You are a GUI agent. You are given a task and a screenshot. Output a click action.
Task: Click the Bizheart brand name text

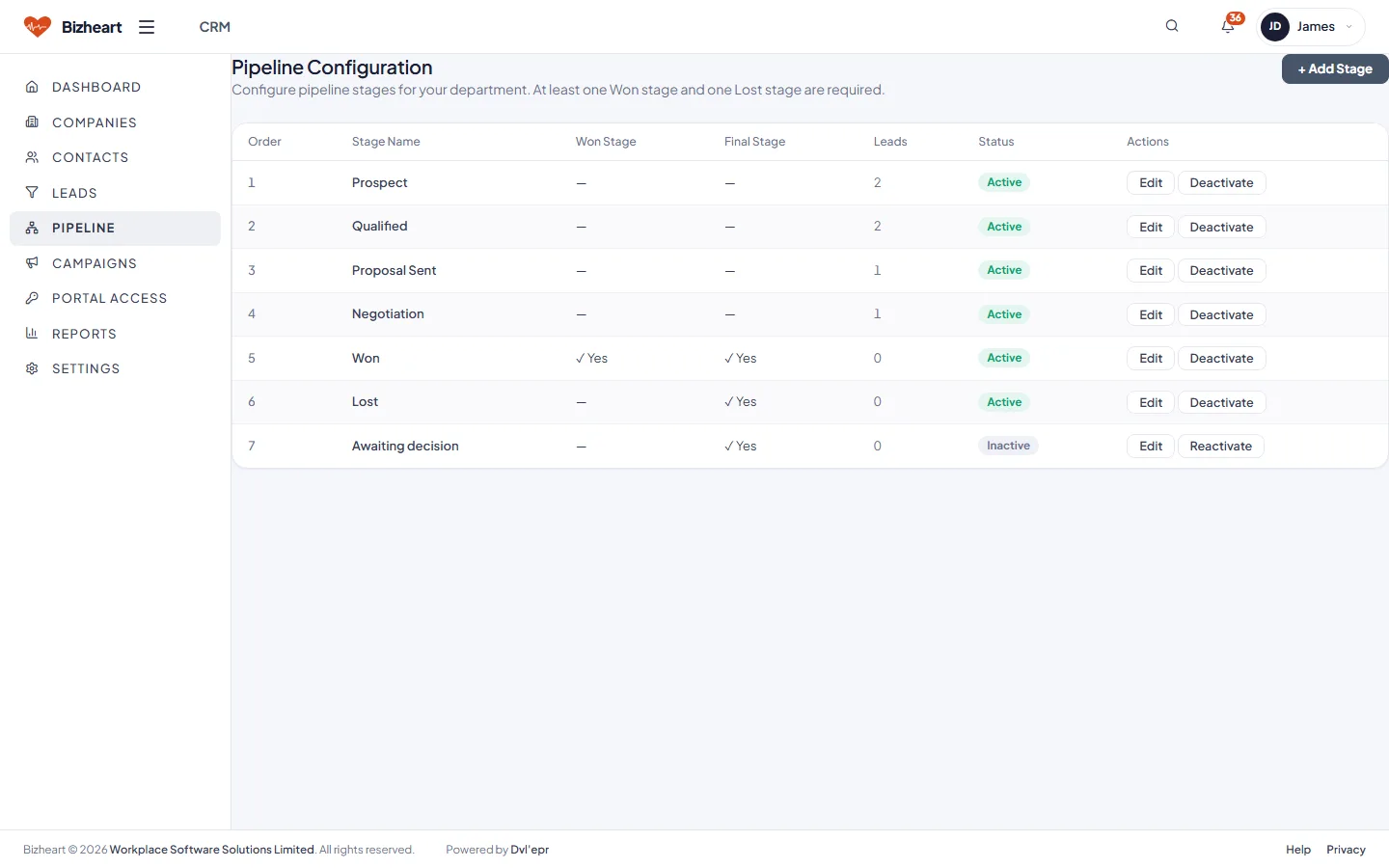click(92, 27)
